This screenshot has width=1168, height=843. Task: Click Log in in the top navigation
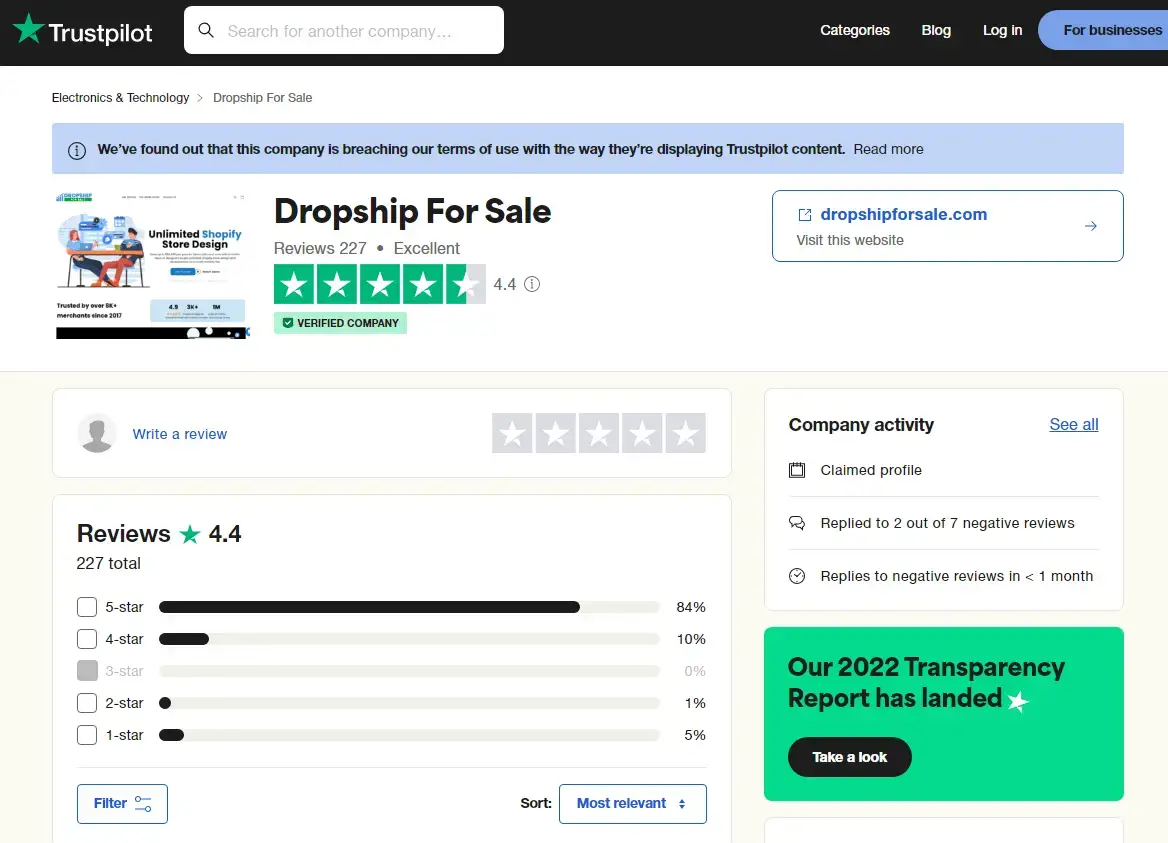point(1002,31)
